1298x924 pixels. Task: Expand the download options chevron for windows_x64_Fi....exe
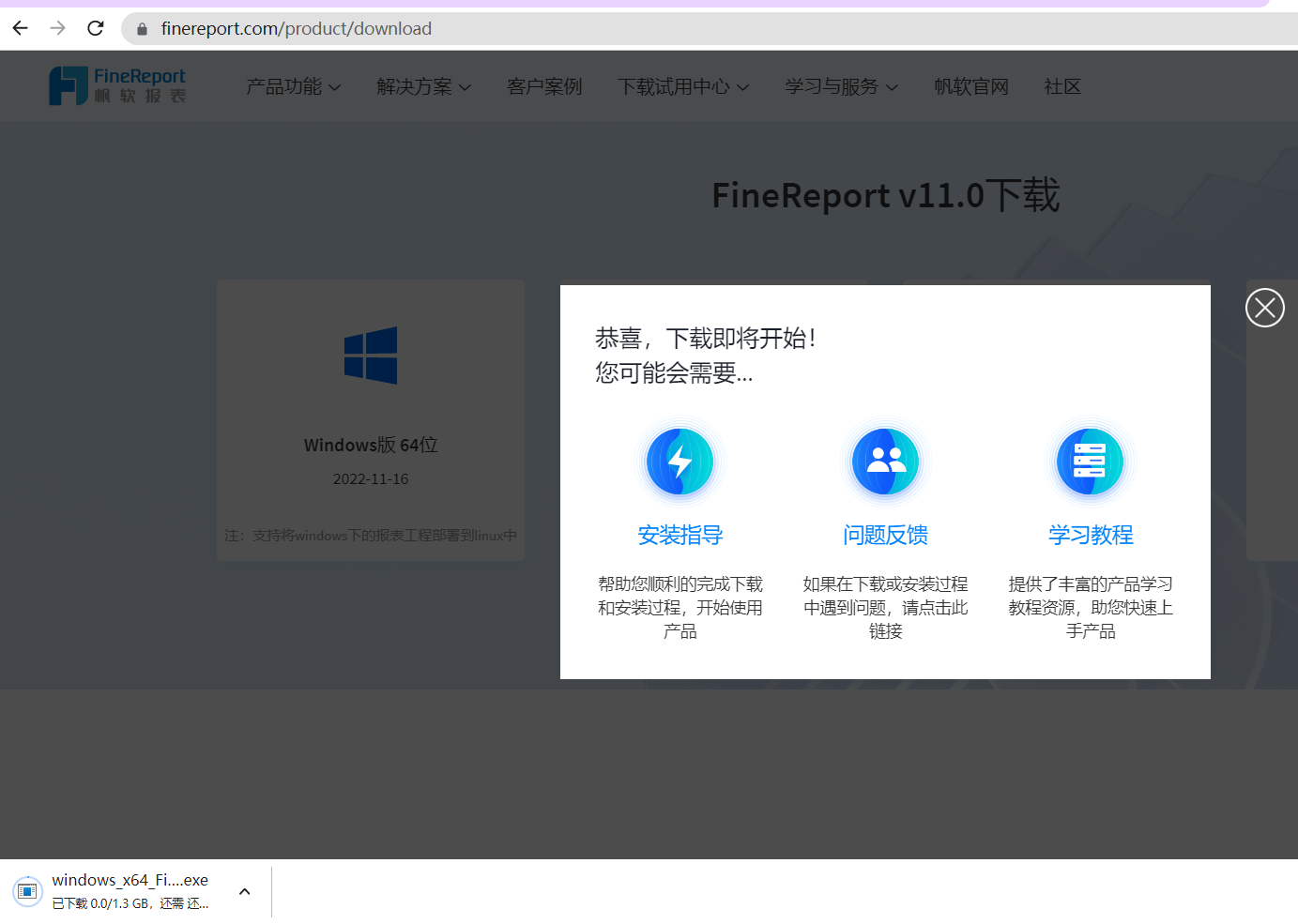point(244,892)
